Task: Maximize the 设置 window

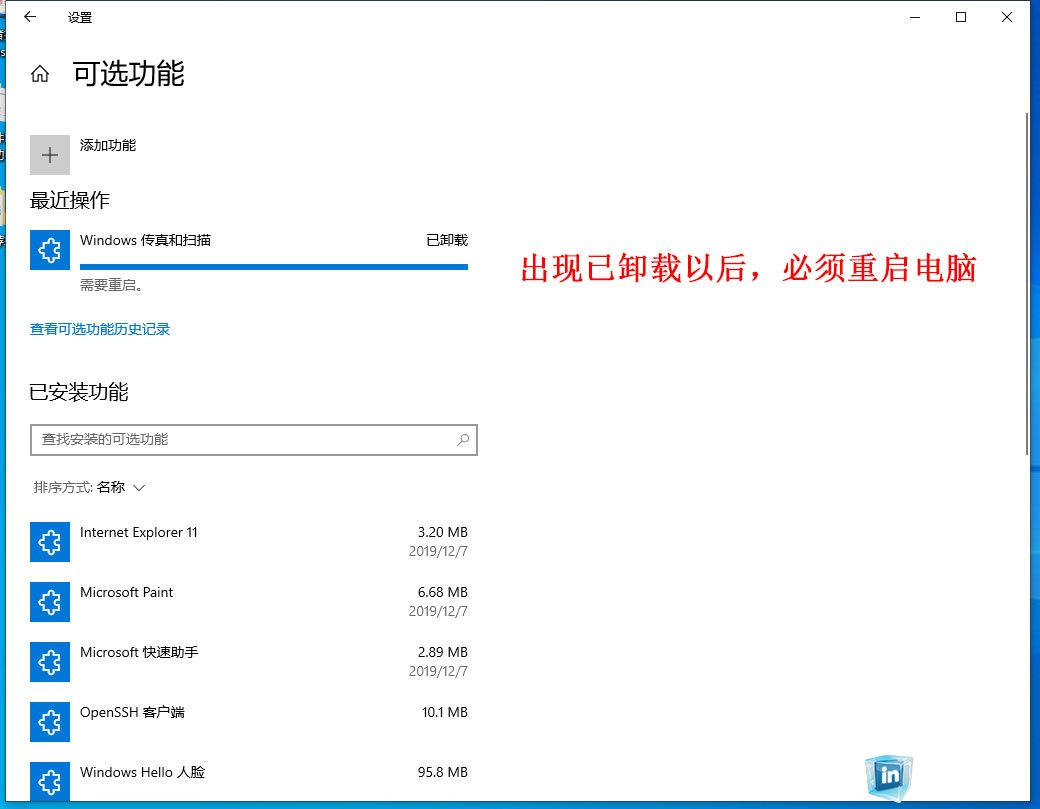Action: (x=960, y=17)
